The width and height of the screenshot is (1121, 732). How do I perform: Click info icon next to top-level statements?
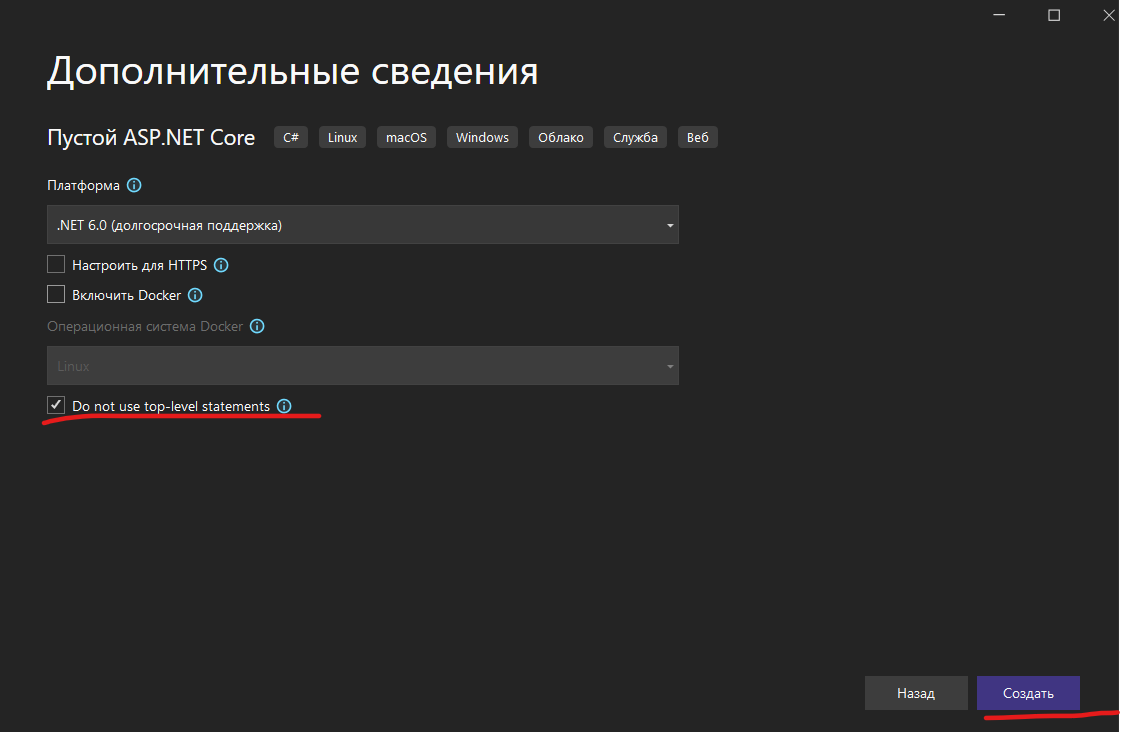click(x=284, y=406)
